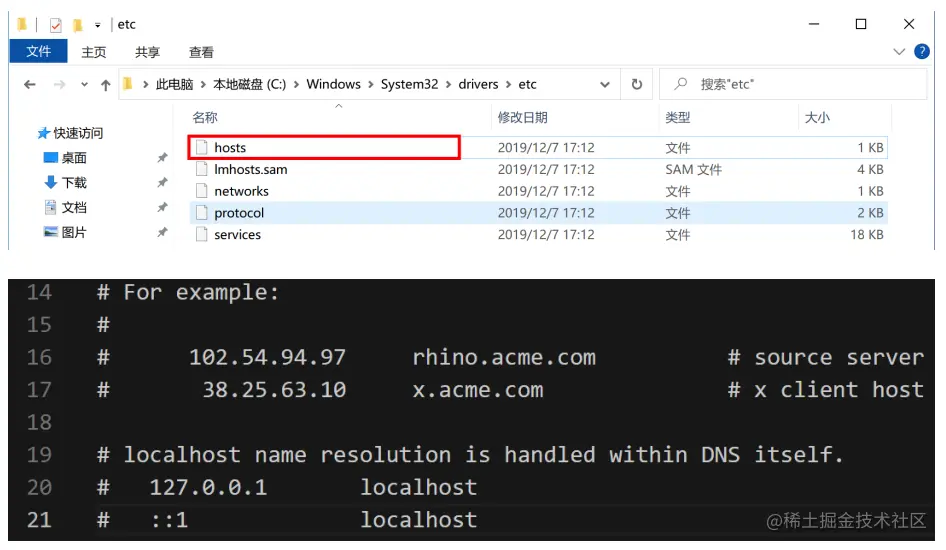The width and height of the screenshot is (946, 550).
Task: Select the networks file
Action: (538, 191)
